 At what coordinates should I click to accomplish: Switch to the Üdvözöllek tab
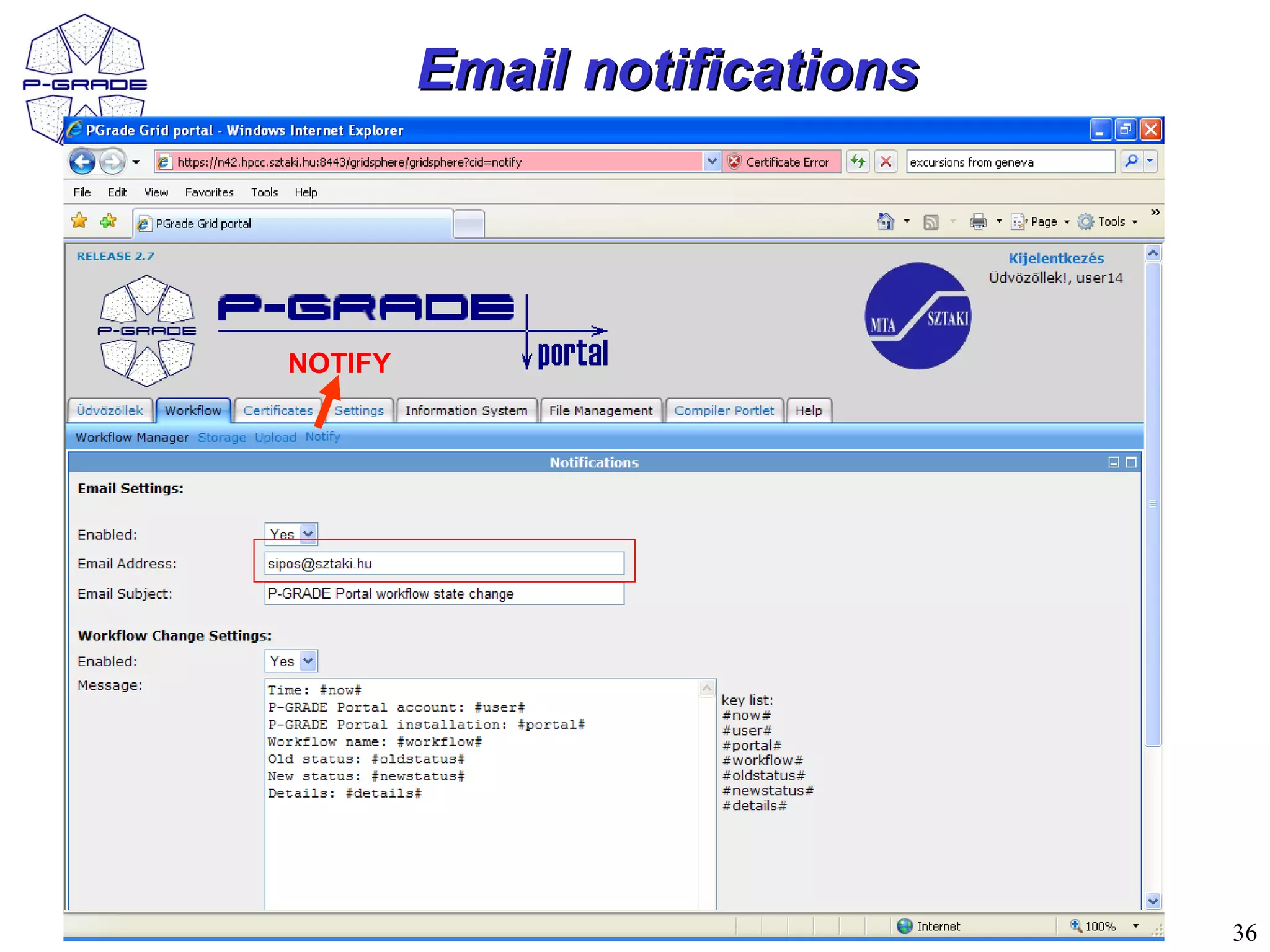tap(110, 410)
